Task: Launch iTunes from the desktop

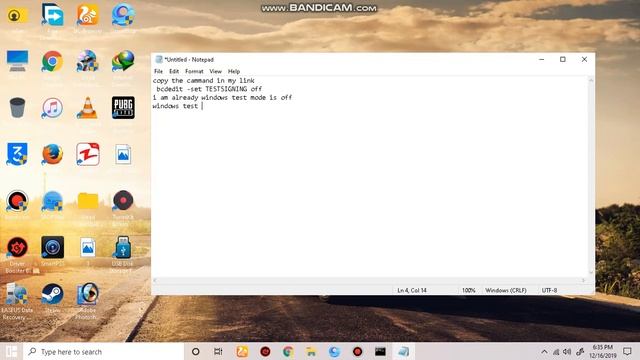Action: 52,108
